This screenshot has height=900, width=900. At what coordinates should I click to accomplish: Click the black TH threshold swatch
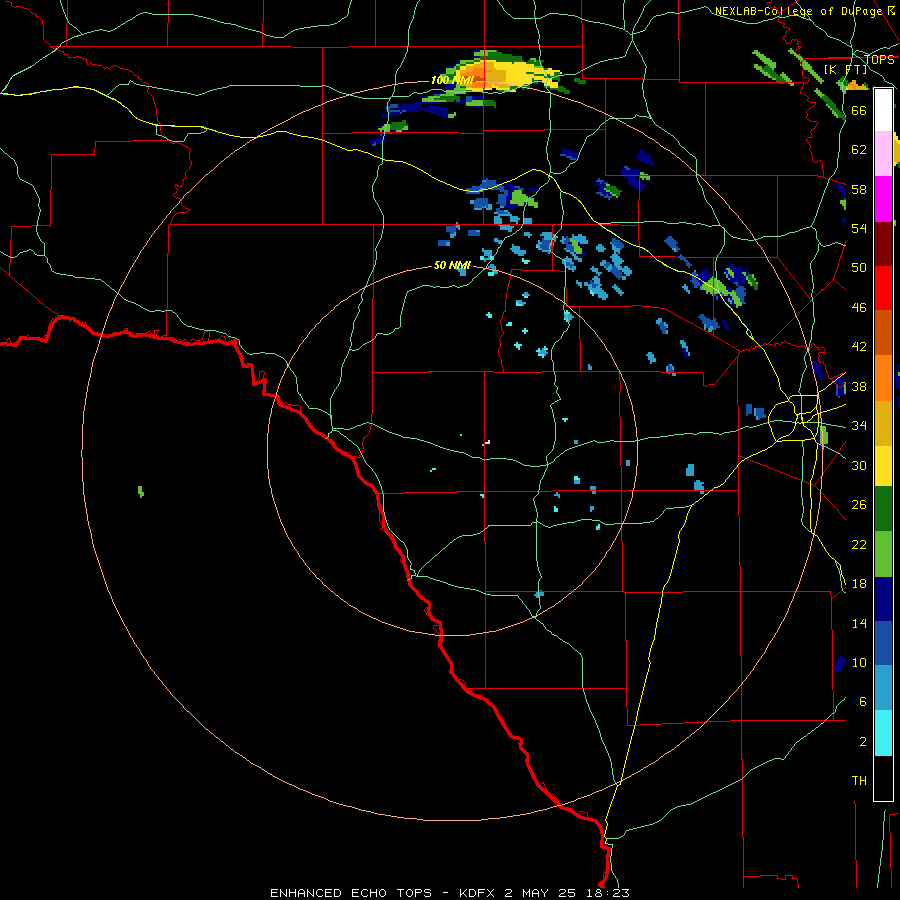point(883,778)
